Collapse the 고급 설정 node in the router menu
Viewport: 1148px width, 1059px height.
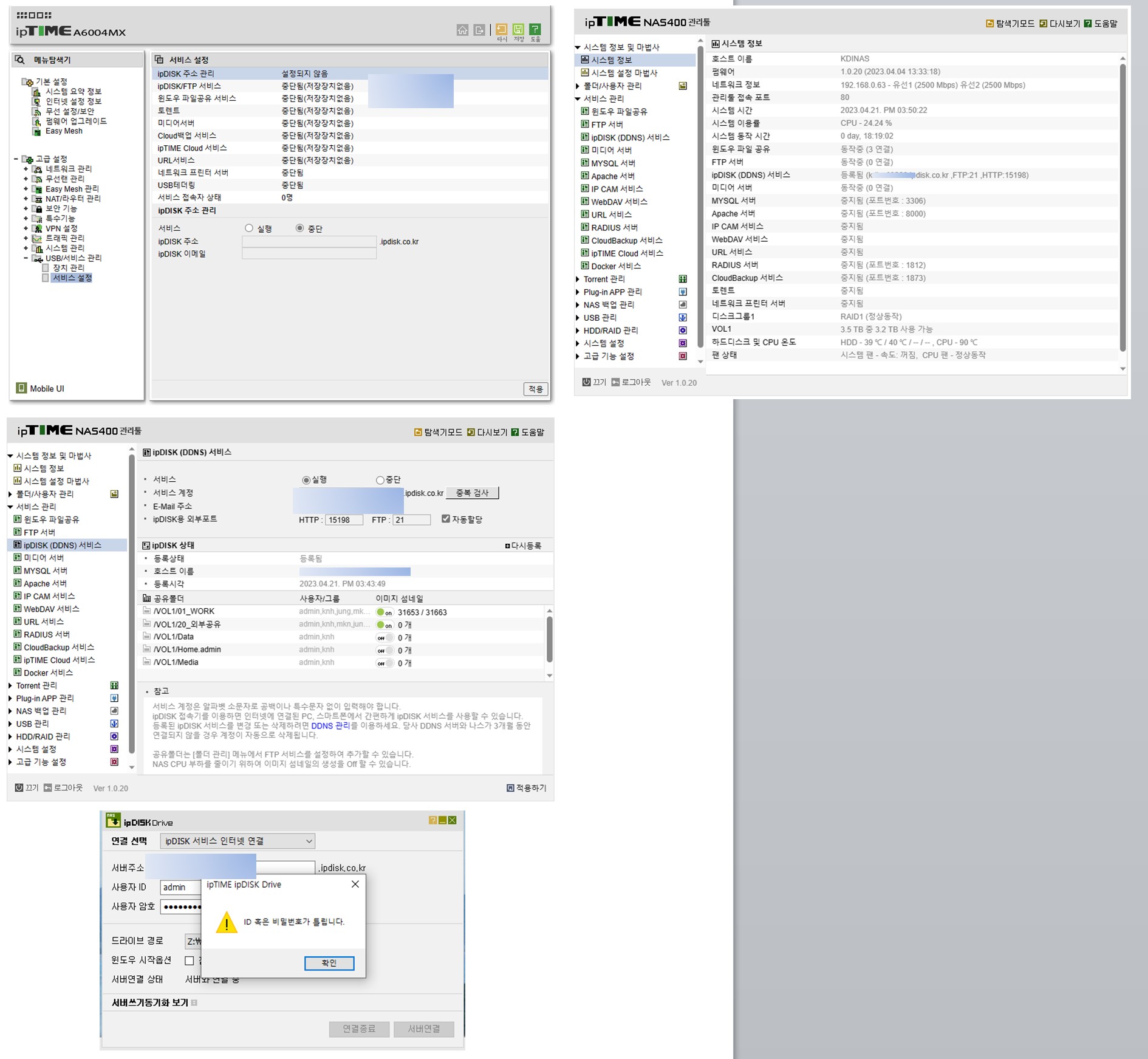[16, 159]
